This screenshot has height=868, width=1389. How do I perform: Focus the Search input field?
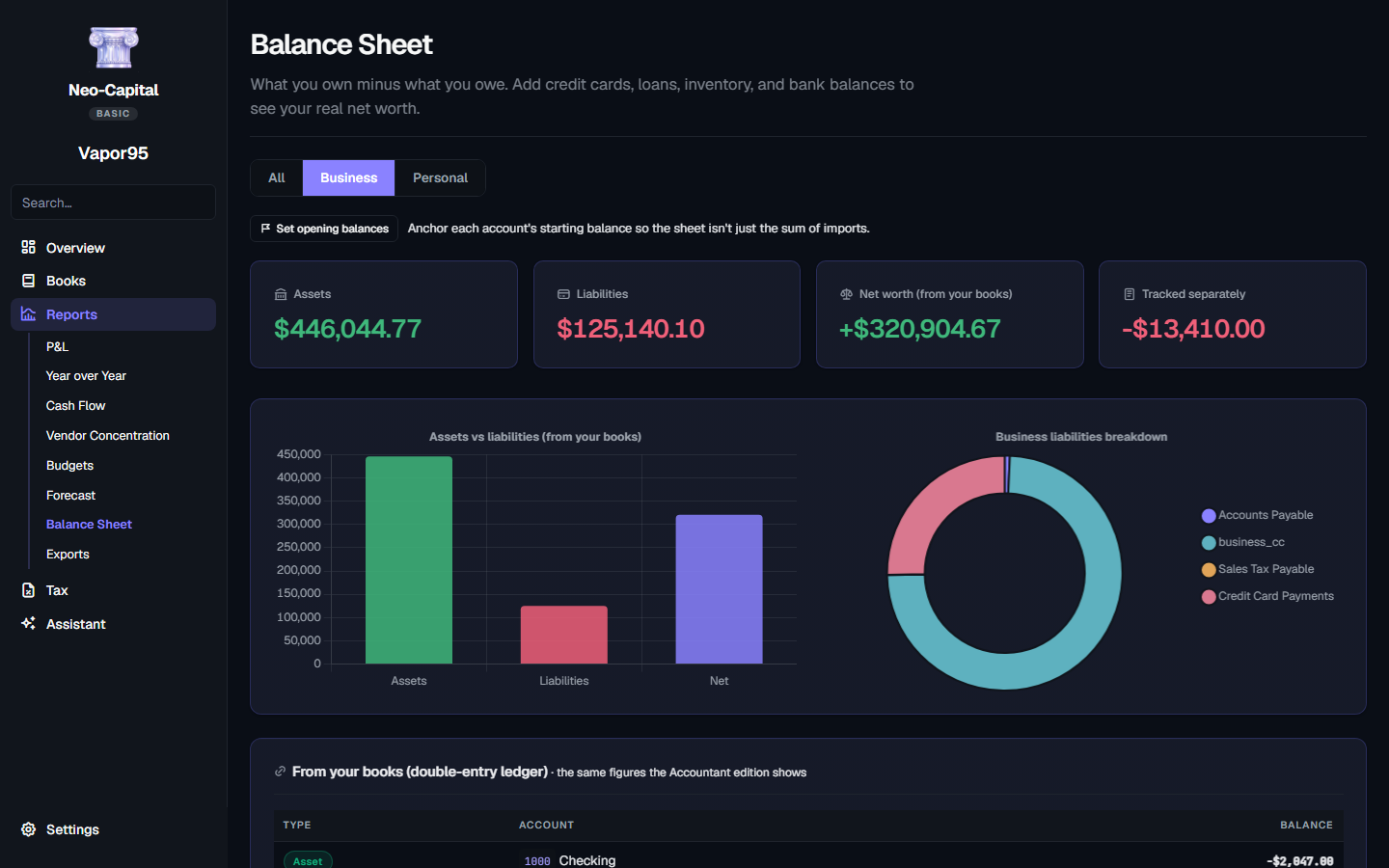(113, 203)
